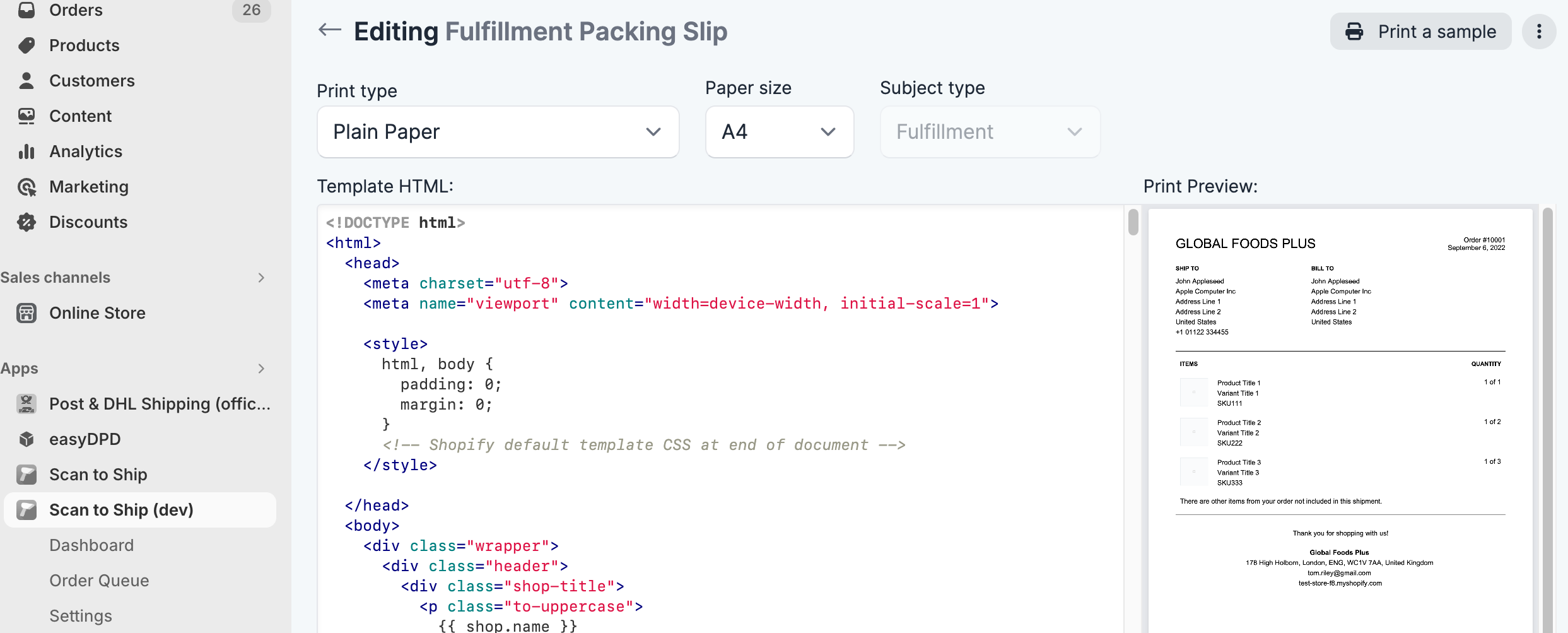Image resolution: width=1568 pixels, height=633 pixels.
Task: Open the three-dot more actions menu
Action: click(x=1538, y=32)
